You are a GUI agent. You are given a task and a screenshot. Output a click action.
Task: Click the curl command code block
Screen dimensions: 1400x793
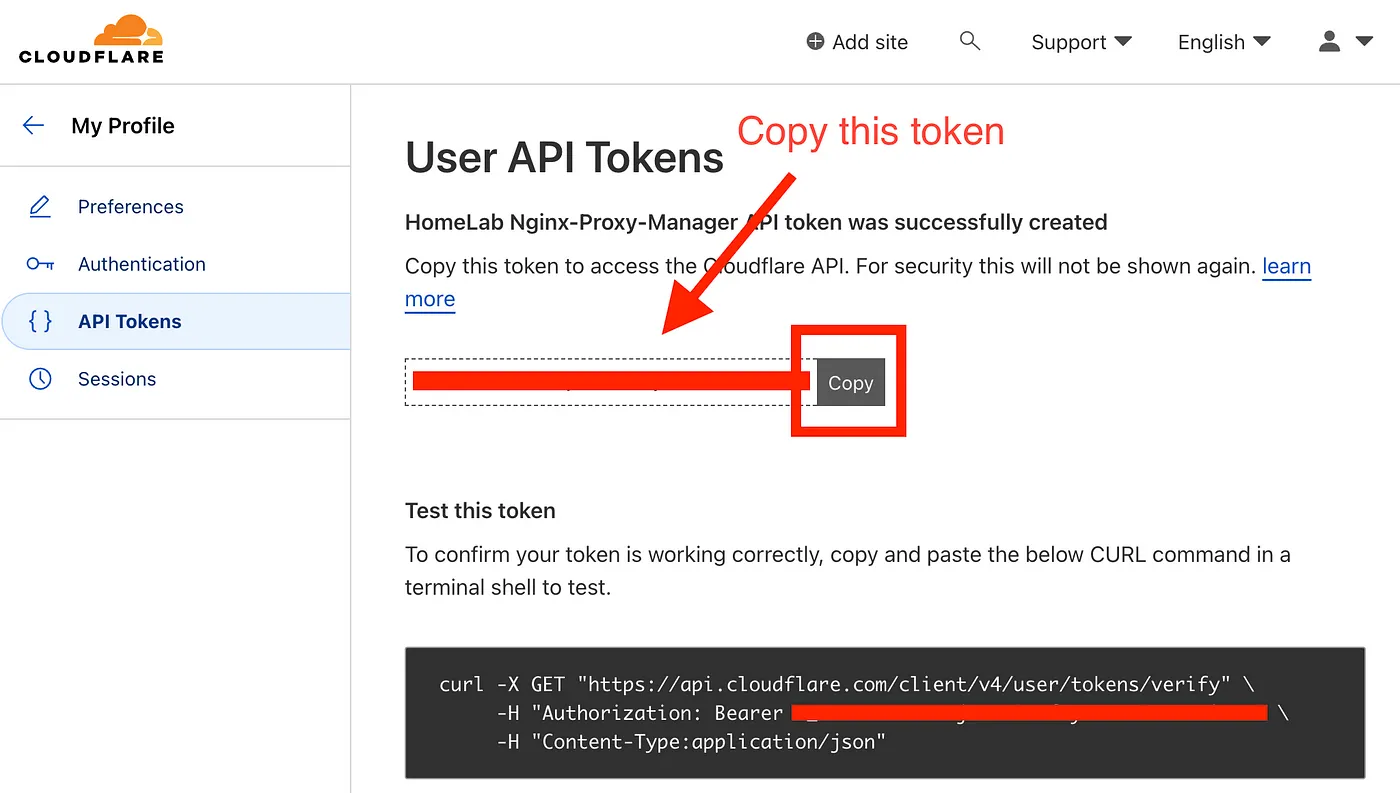click(885, 713)
